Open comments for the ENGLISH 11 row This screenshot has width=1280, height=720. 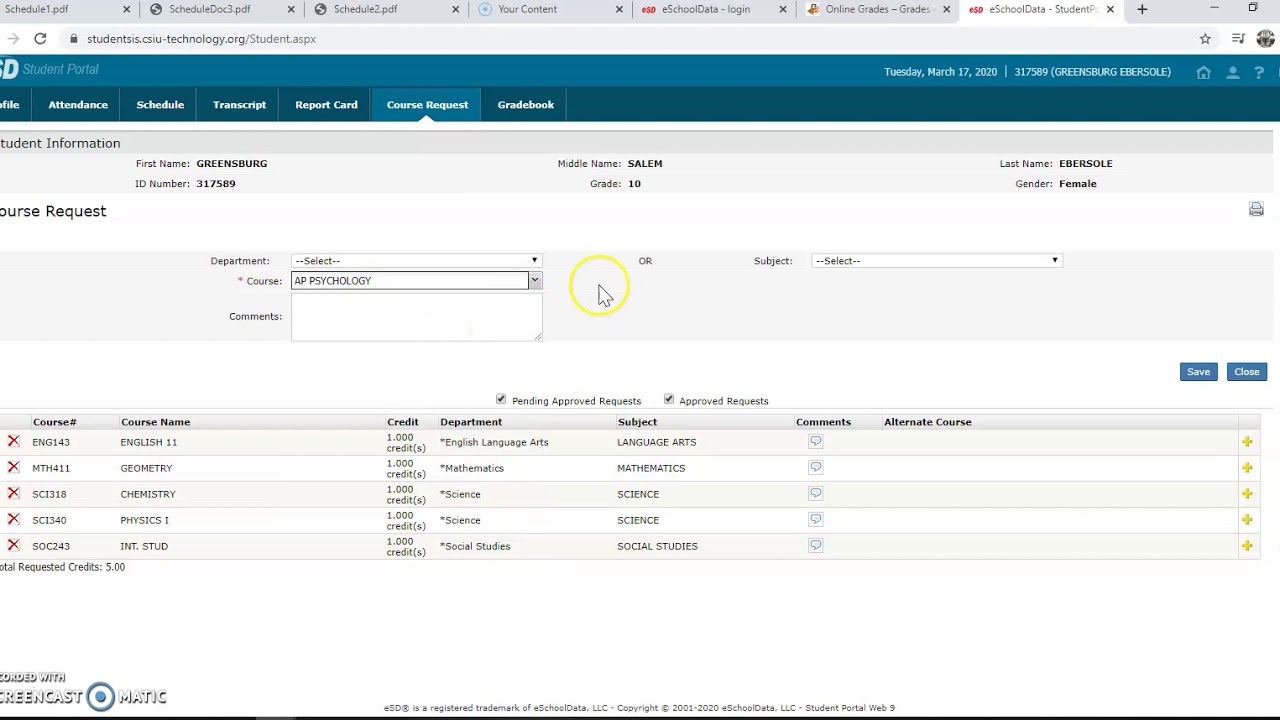click(x=816, y=441)
